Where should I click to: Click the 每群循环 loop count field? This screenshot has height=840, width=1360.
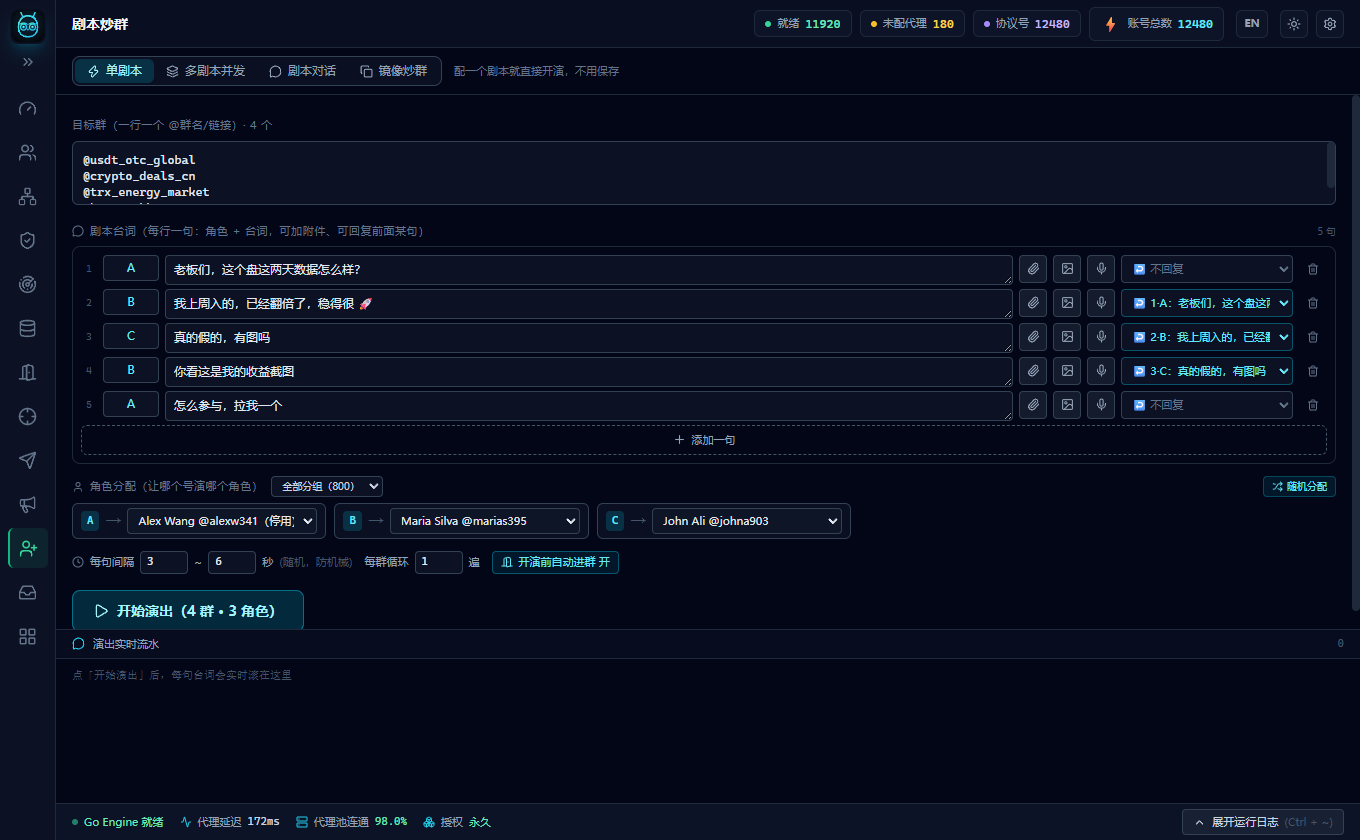click(439, 562)
